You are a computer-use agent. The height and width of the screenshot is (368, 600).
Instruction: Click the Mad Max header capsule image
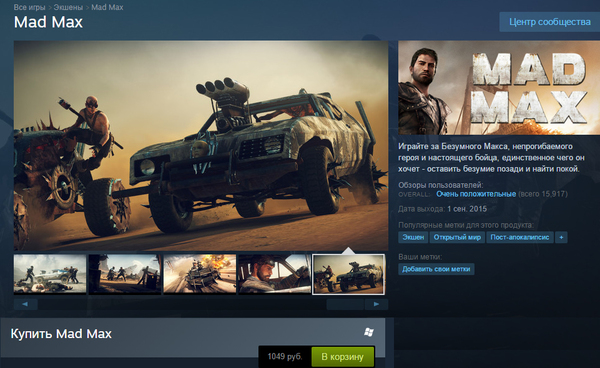click(499, 88)
